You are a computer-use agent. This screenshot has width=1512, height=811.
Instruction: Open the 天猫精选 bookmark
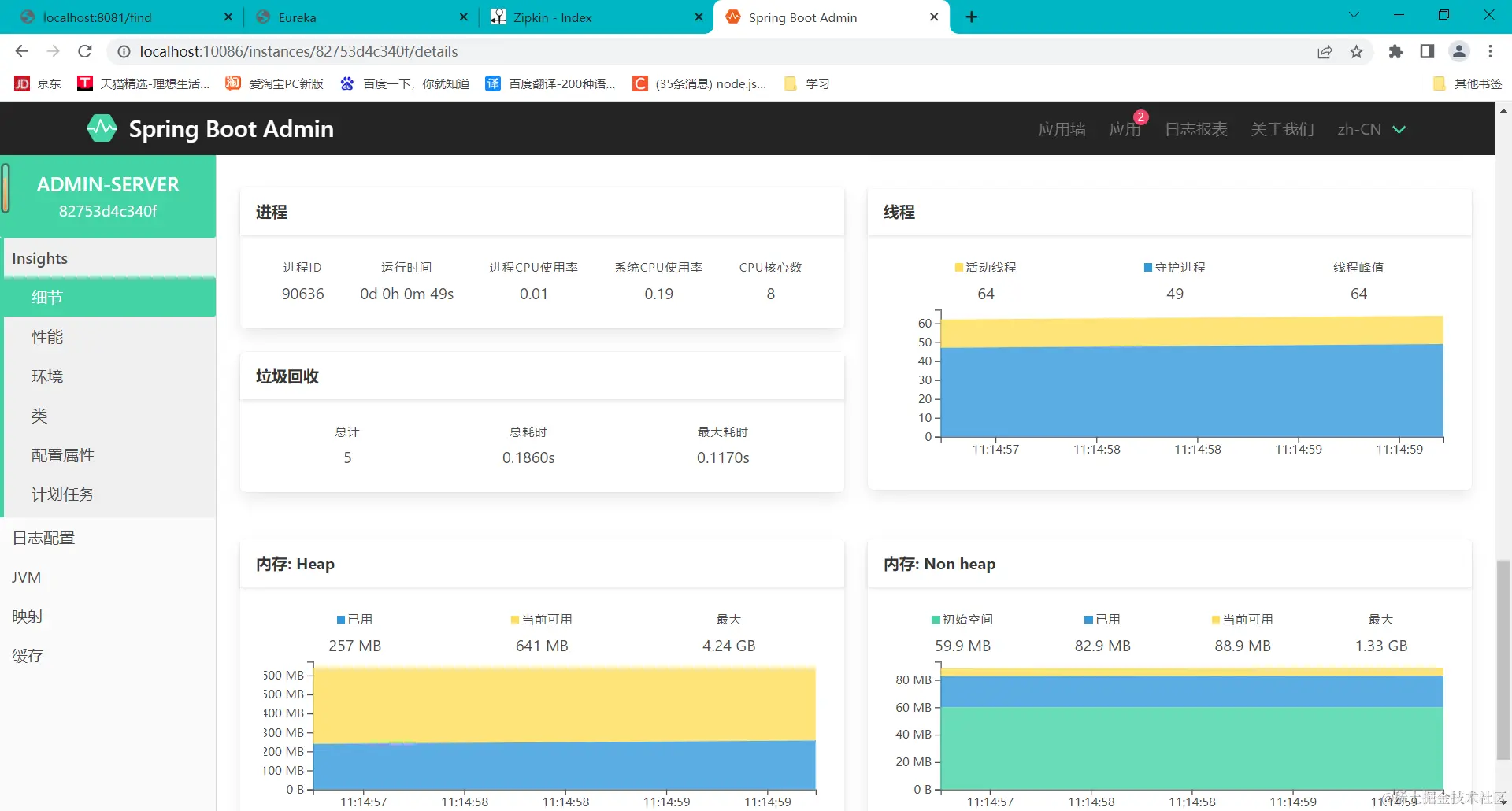[x=143, y=83]
